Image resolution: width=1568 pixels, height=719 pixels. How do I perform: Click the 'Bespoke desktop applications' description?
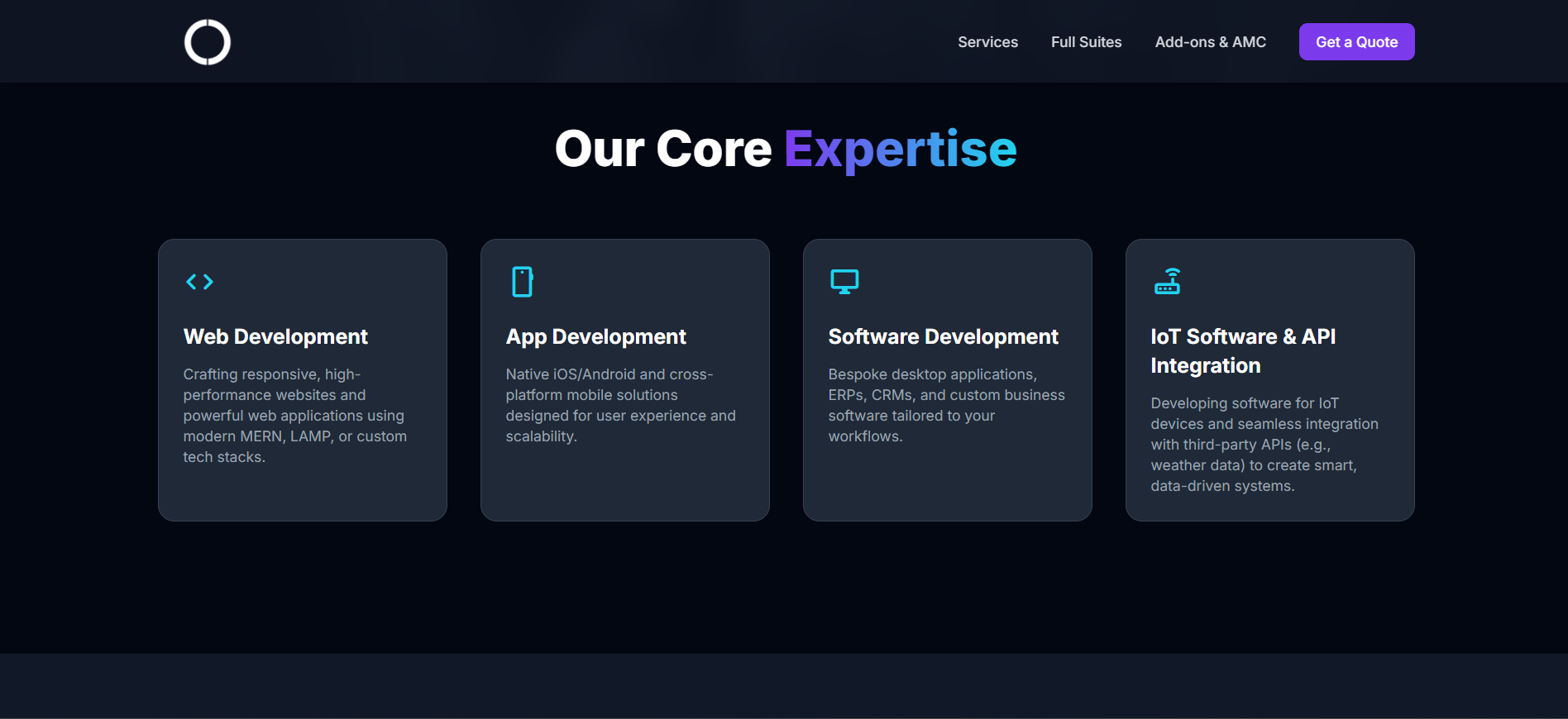[x=947, y=405]
